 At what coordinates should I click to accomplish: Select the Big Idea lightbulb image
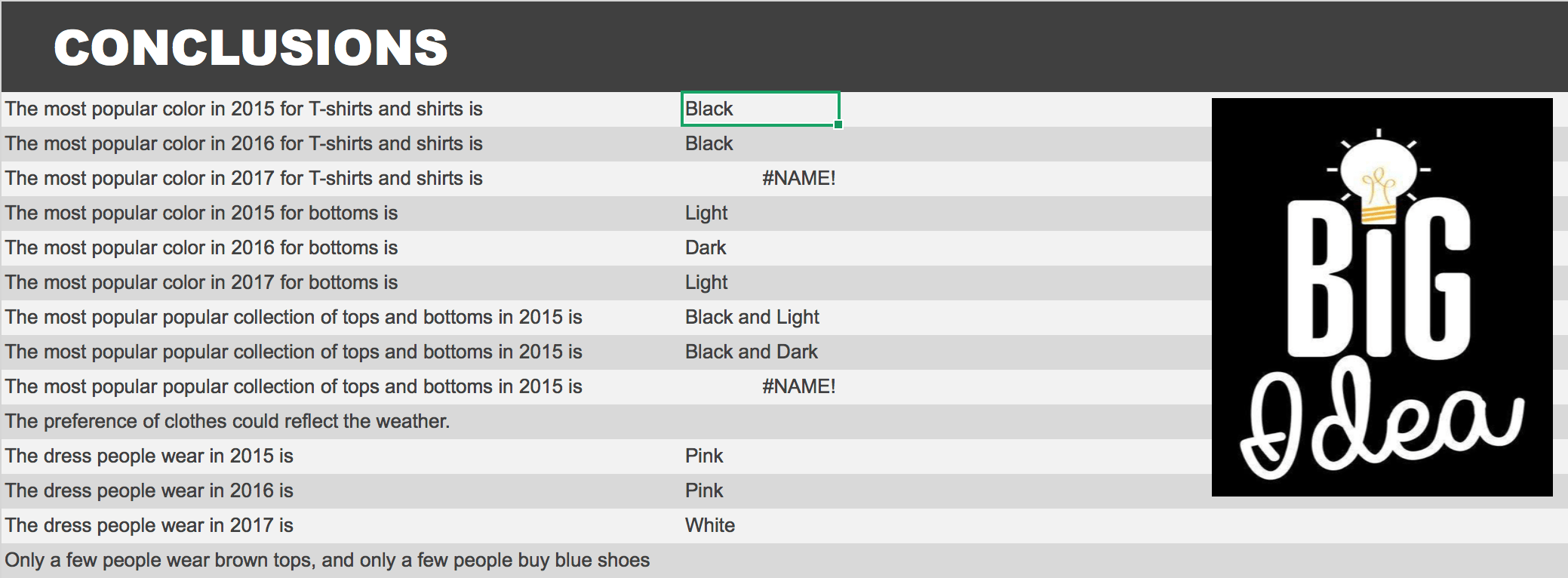[1382, 297]
